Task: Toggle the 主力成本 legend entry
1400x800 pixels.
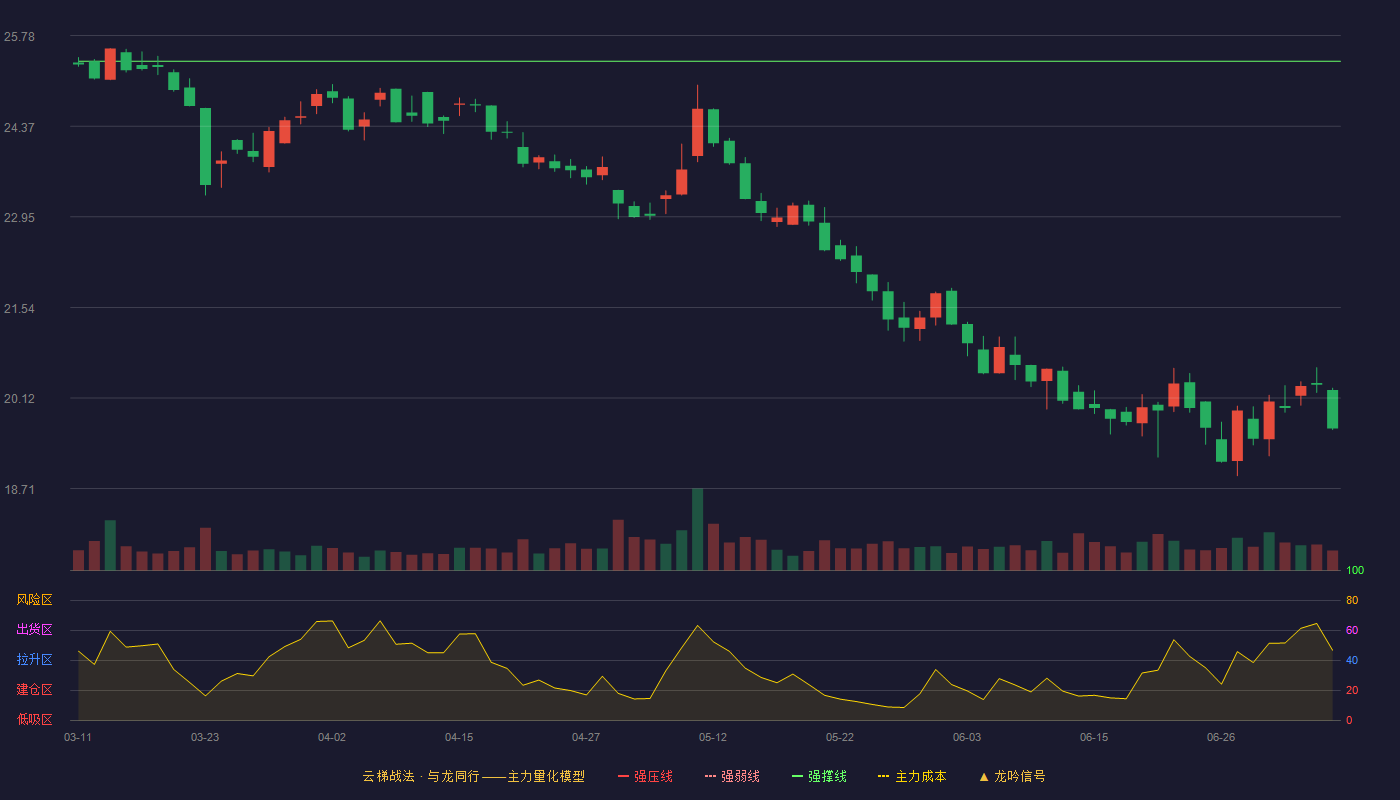Action: pyautogui.click(x=912, y=776)
